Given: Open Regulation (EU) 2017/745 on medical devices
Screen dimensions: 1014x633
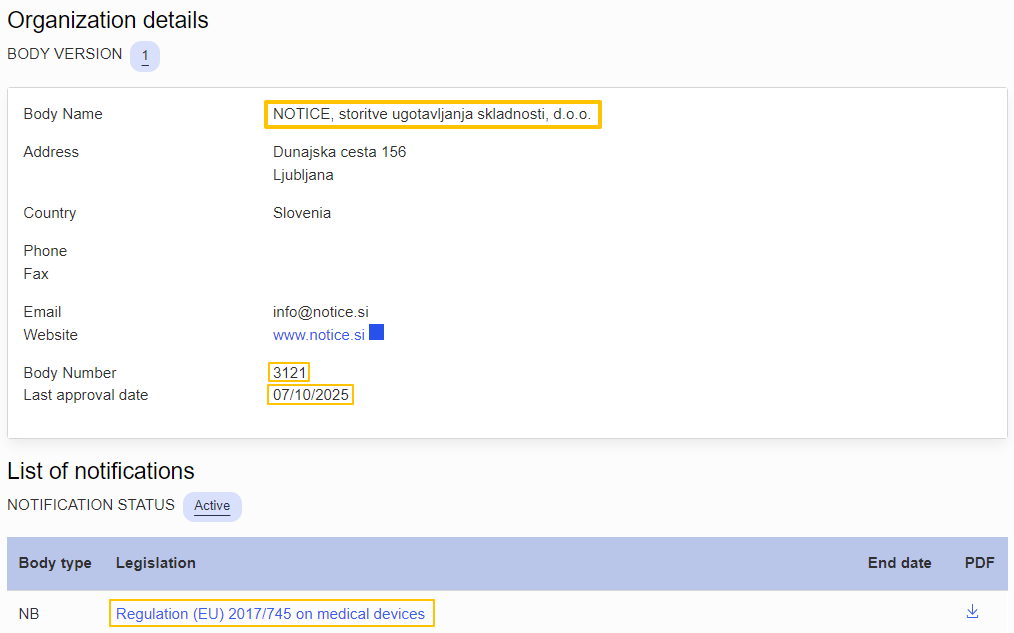Looking at the screenshot, I should (271, 614).
